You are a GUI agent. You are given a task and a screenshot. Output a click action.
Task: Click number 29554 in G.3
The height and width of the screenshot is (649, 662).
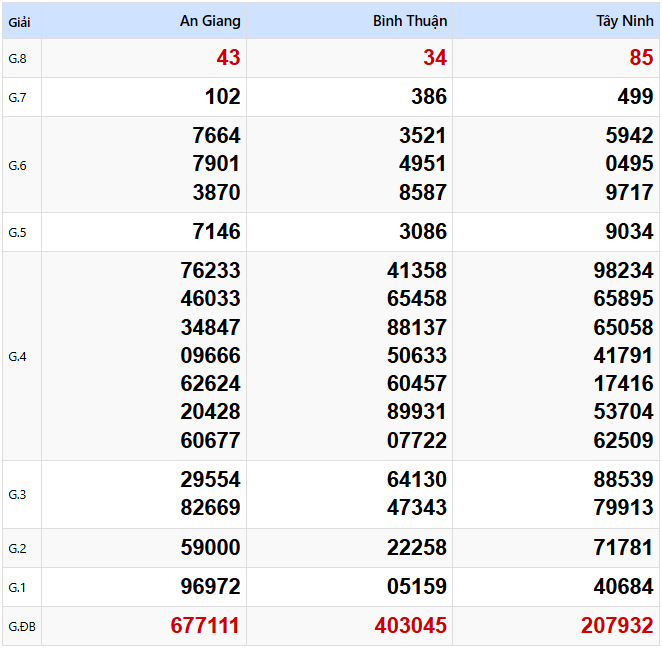(211, 479)
